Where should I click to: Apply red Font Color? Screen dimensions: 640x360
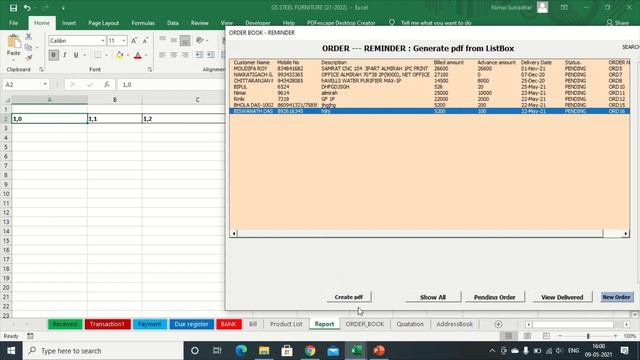[x=138, y=55]
